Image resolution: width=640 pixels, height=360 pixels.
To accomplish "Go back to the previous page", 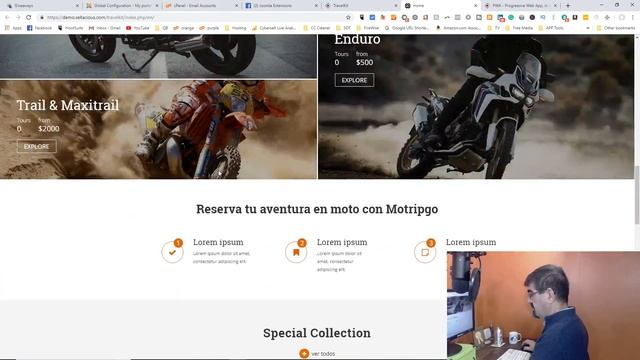I will tap(7, 18).
